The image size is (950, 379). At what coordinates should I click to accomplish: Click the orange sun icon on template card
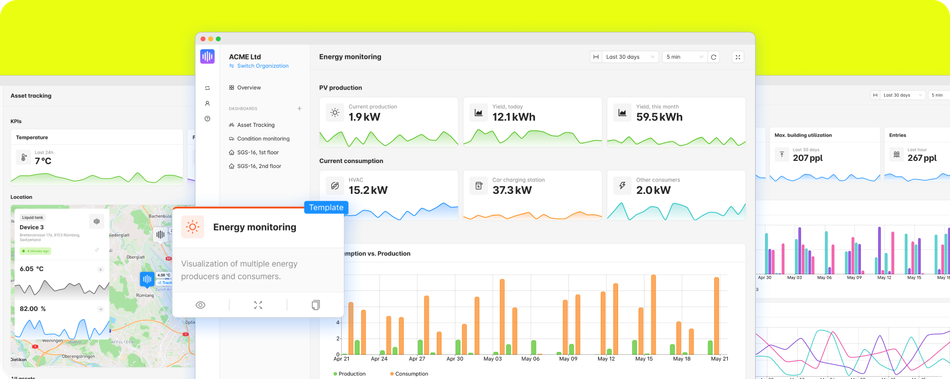192,227
